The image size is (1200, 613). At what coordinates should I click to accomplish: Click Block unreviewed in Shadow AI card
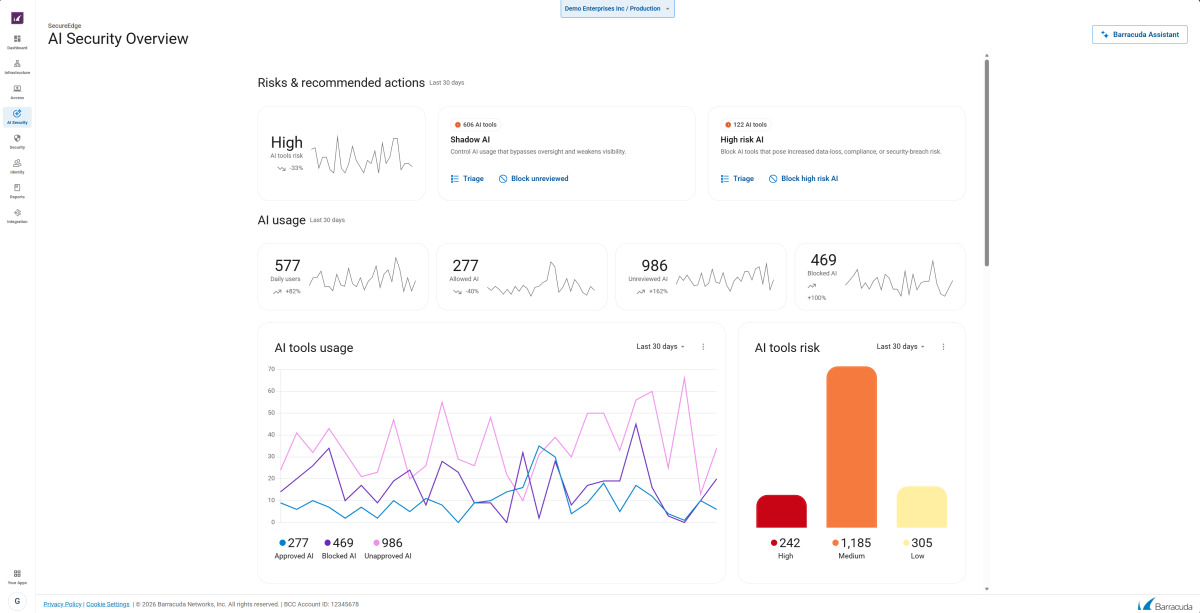click(533, 179)
